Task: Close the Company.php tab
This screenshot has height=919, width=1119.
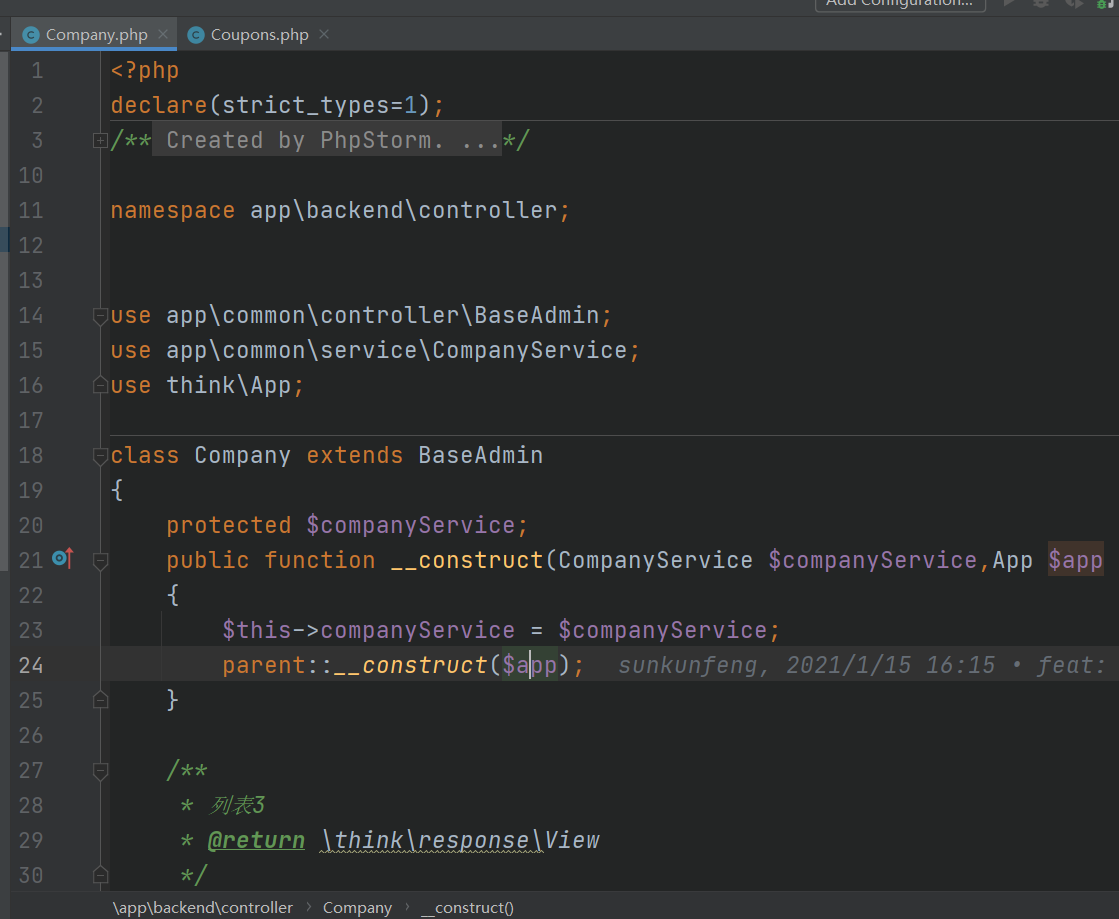Action: 163,34
